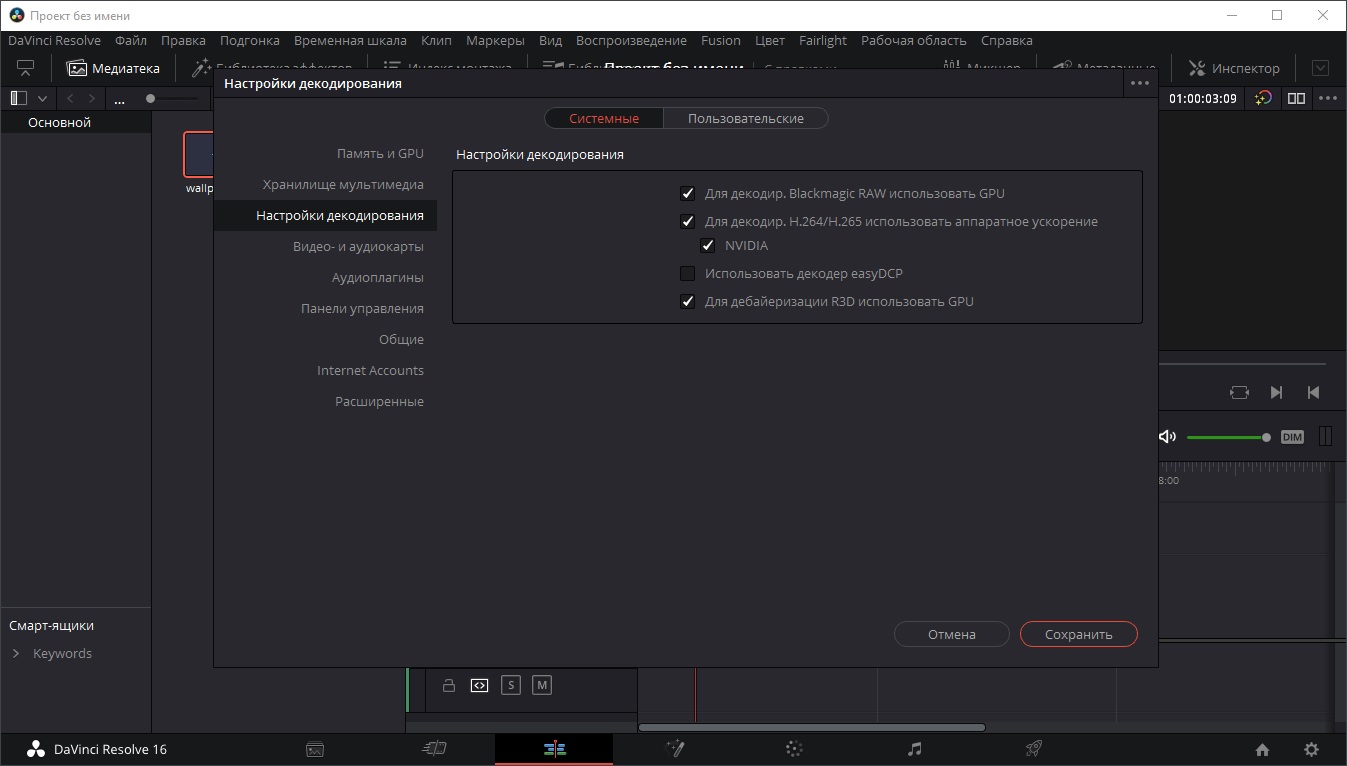
Task: Click the green volume slider
Action: click(1225, 437)
